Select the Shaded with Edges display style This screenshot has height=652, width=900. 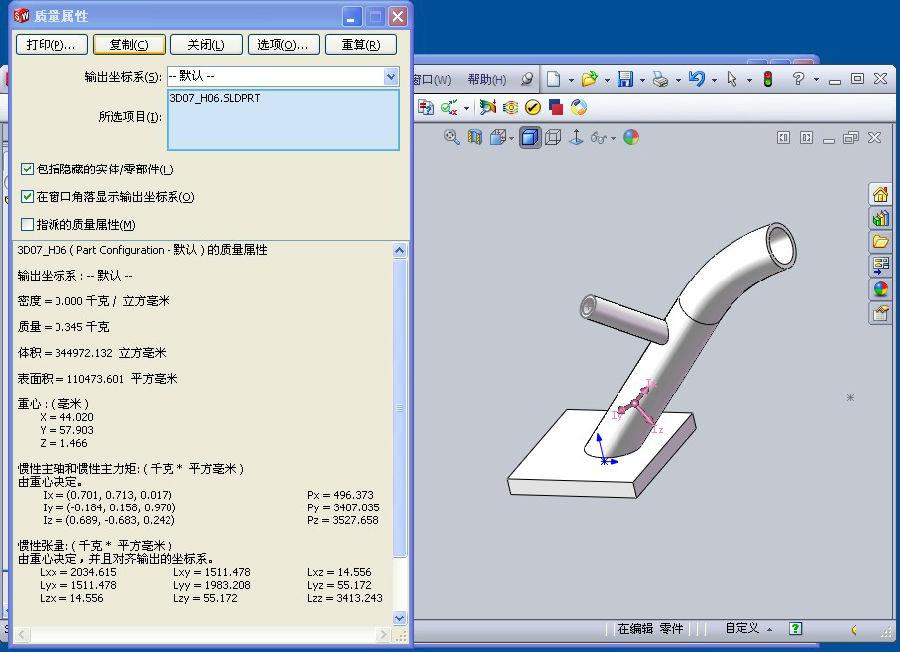point(530,138)
